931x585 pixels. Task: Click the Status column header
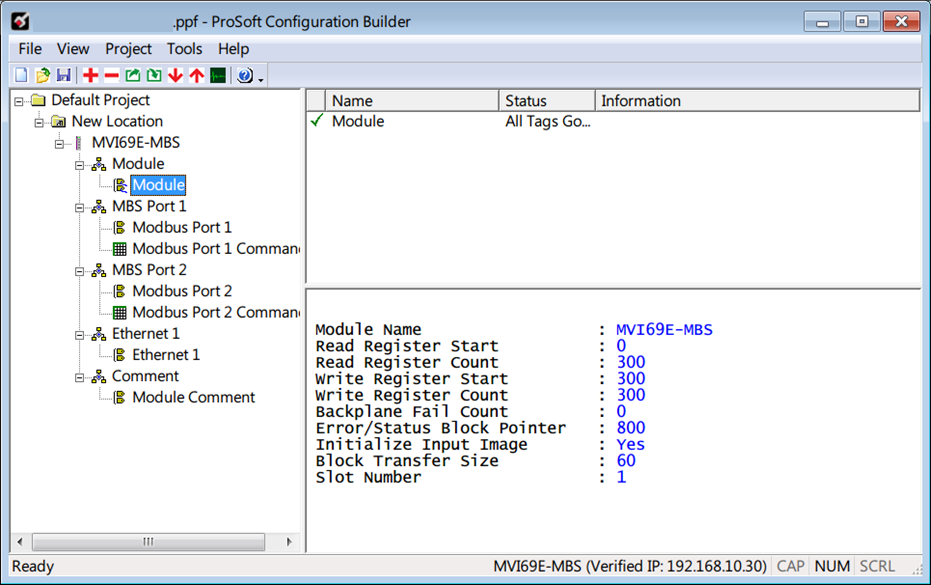click(x=547, y=101)
